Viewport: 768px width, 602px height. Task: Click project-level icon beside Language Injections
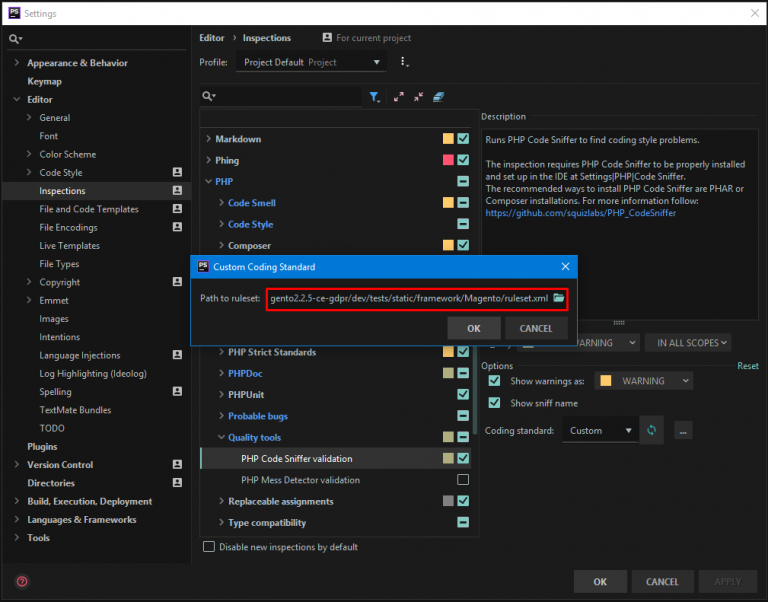pyautogui.click(x=177, y=355)
